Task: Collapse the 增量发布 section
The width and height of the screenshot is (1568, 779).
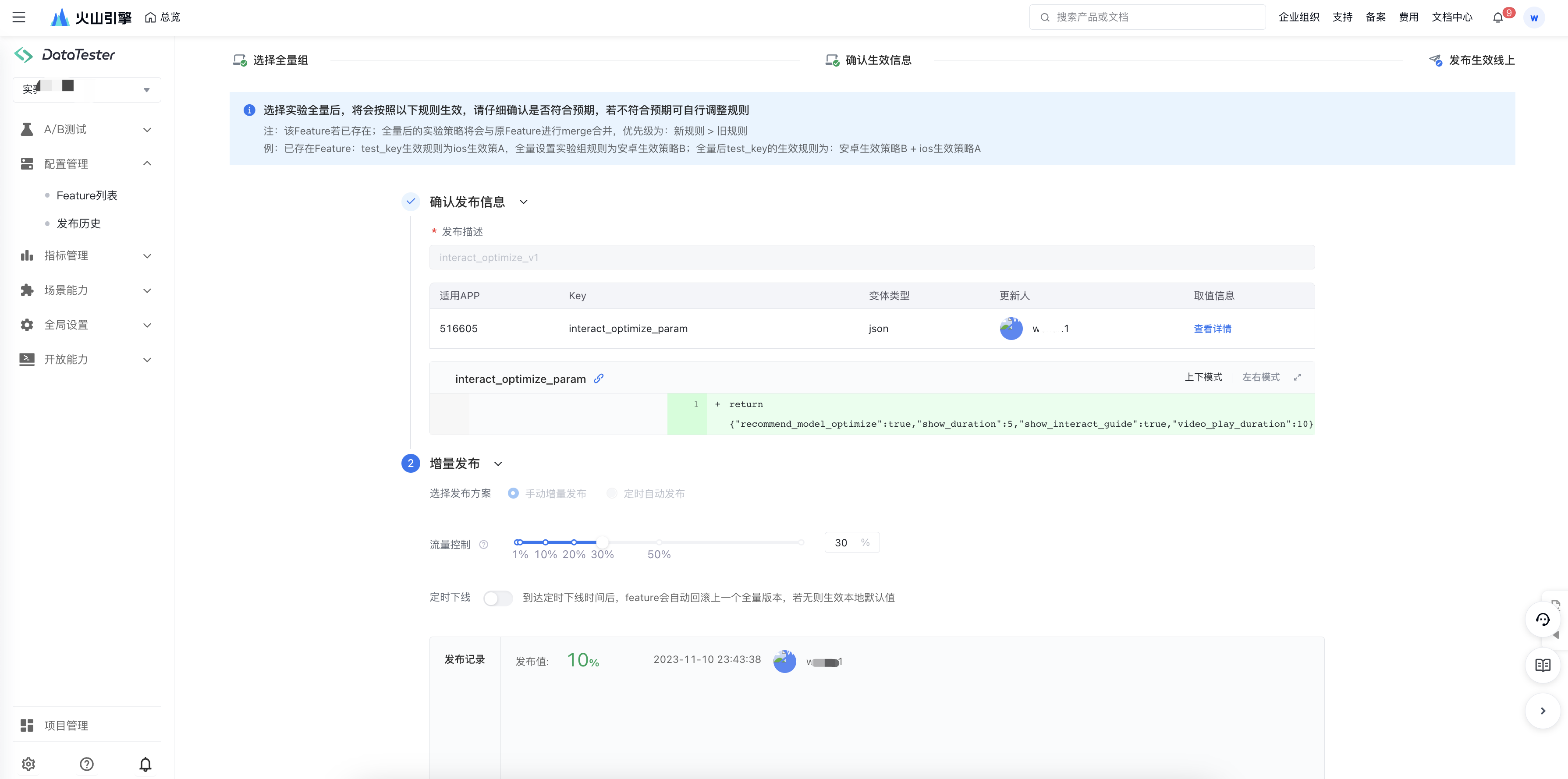Action: (x=498, y=464)
